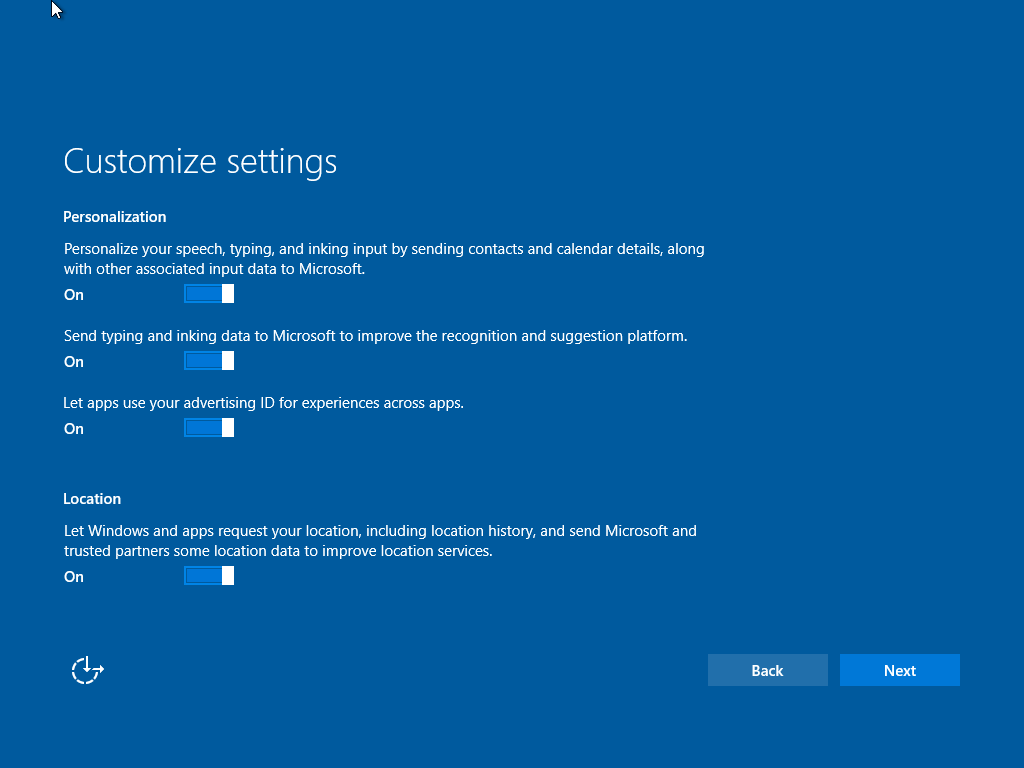Click the On label under Location
This screenshot has width=1024, height=768.
point(74,577)
